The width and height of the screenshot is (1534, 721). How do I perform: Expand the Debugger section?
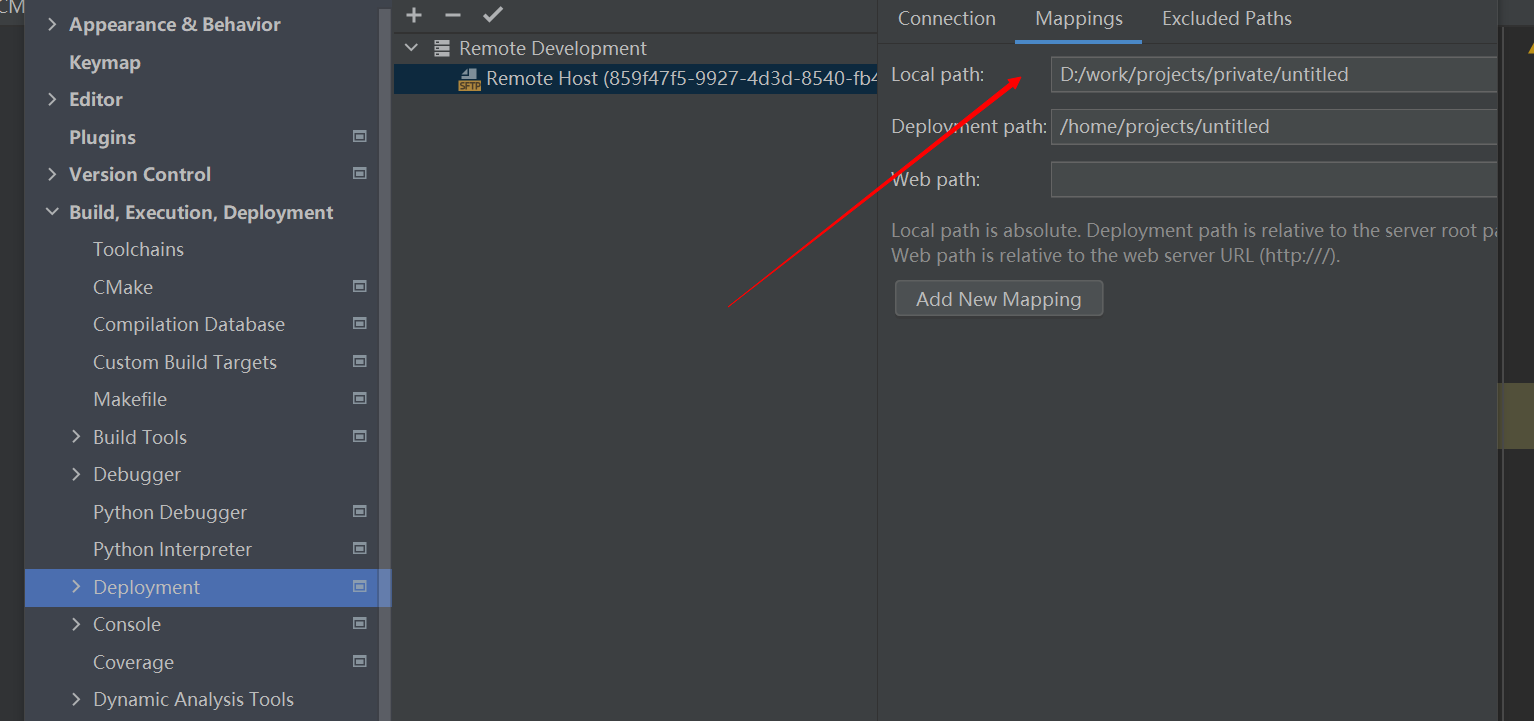[x=76, y=474]
